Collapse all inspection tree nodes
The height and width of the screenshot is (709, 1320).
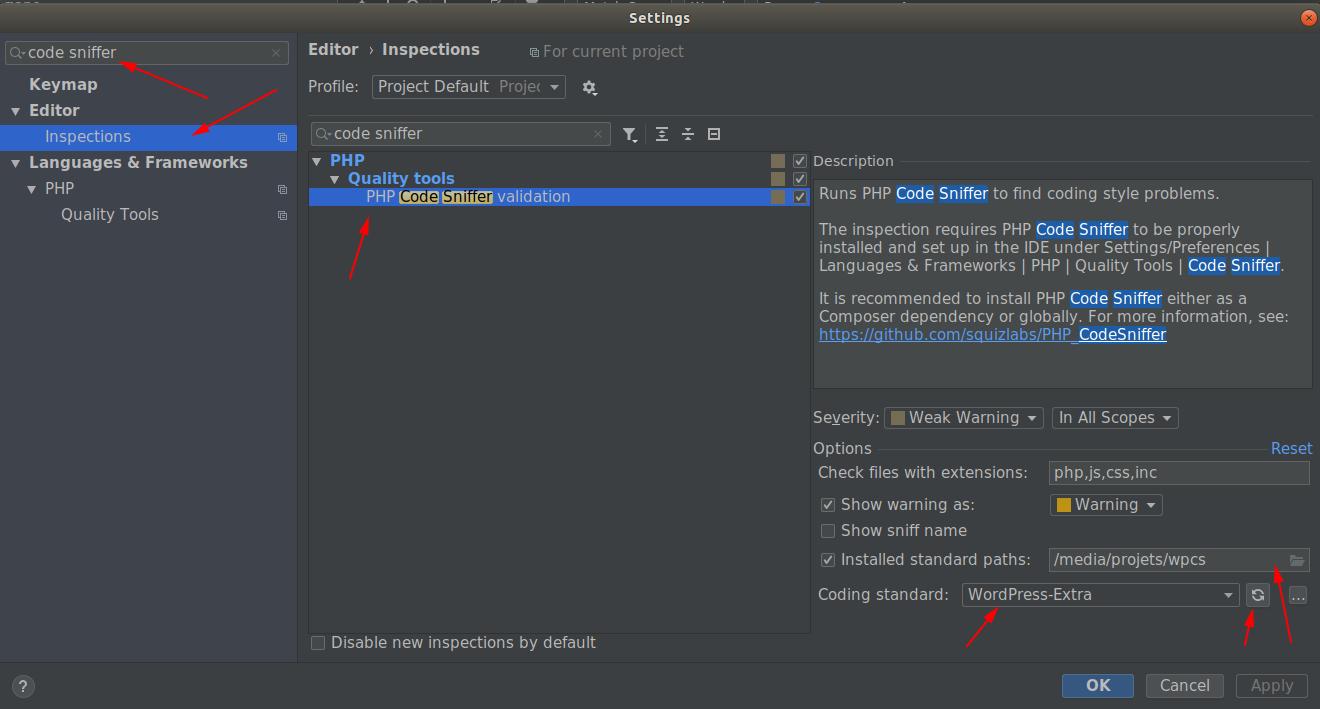coord(688,134)
